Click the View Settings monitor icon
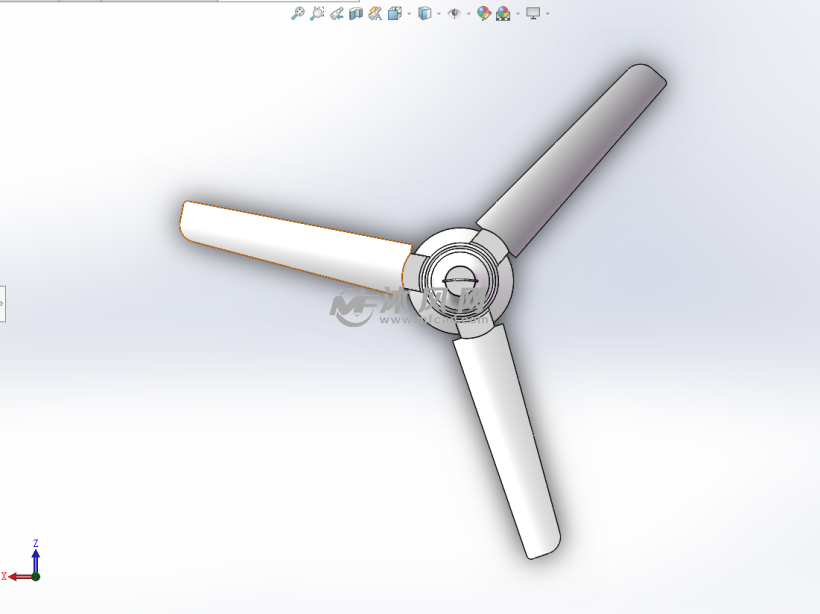820x614 pixels. (533, 13)
